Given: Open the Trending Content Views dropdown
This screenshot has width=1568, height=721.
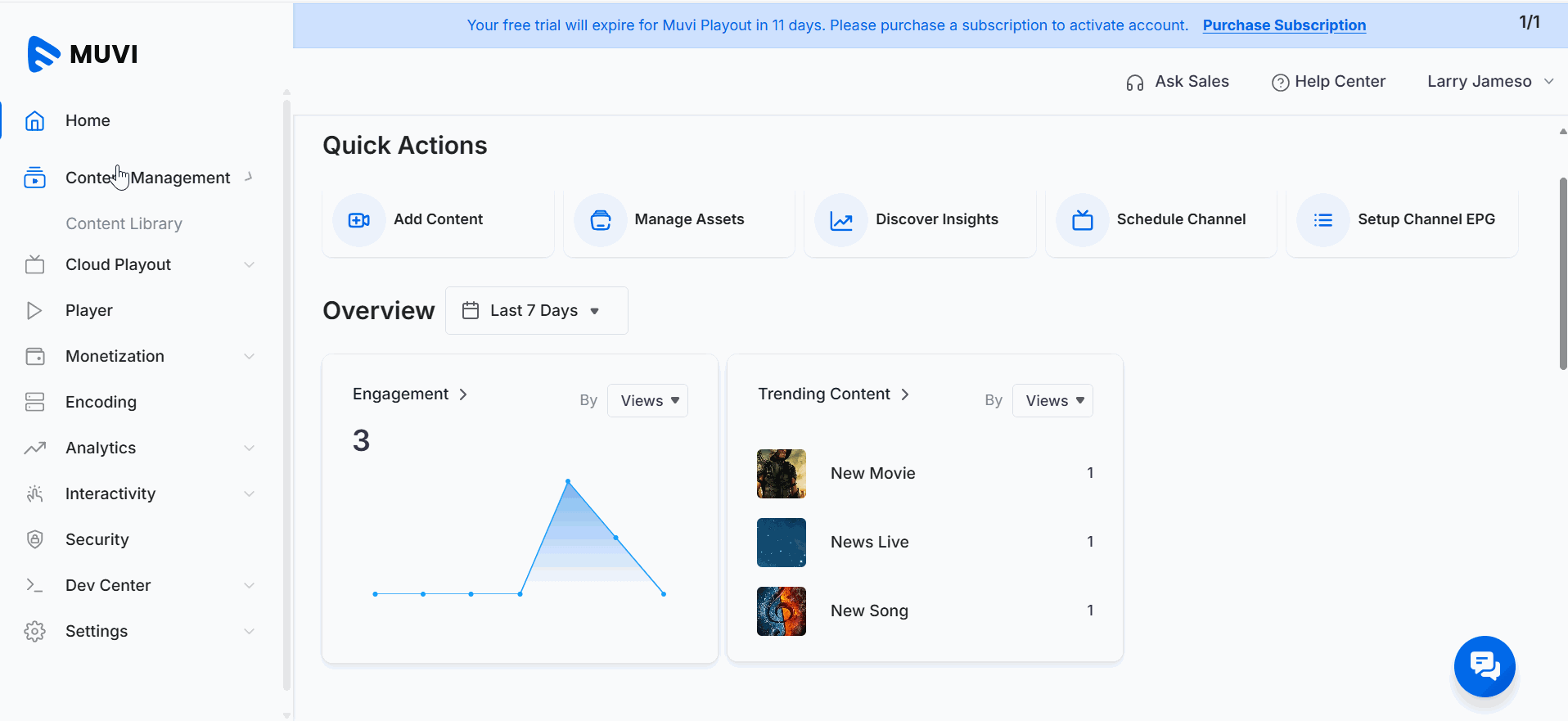Looking at the screenshot, I should 1052,401.
